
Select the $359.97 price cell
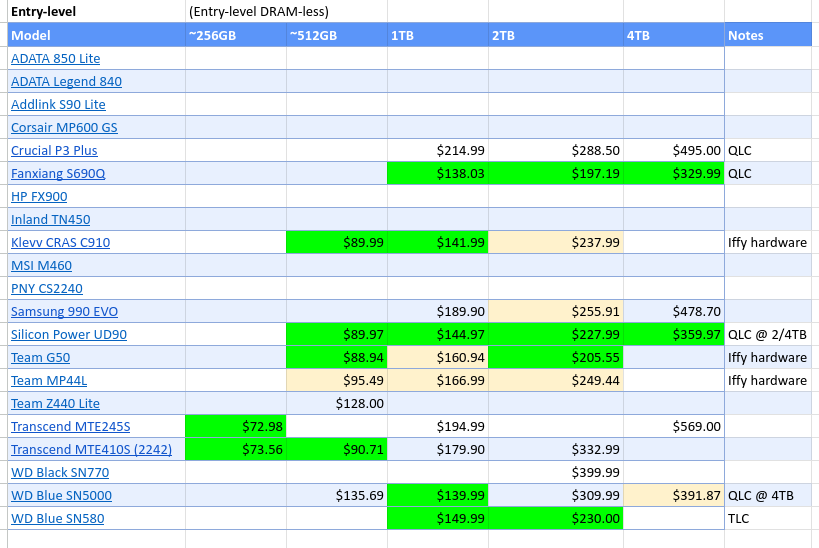674,334
